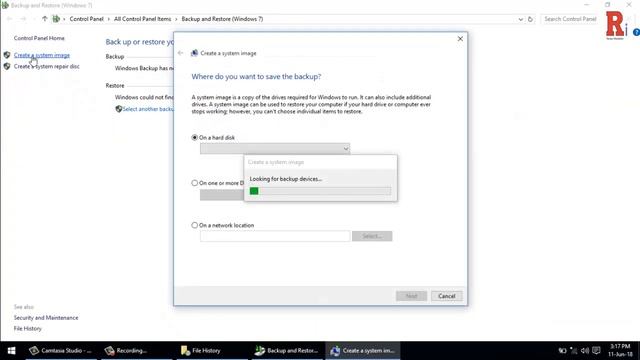This screenshot has height=360, width=640.
Task: Select the On a hard disk option
Action: [x=195, y=138]
